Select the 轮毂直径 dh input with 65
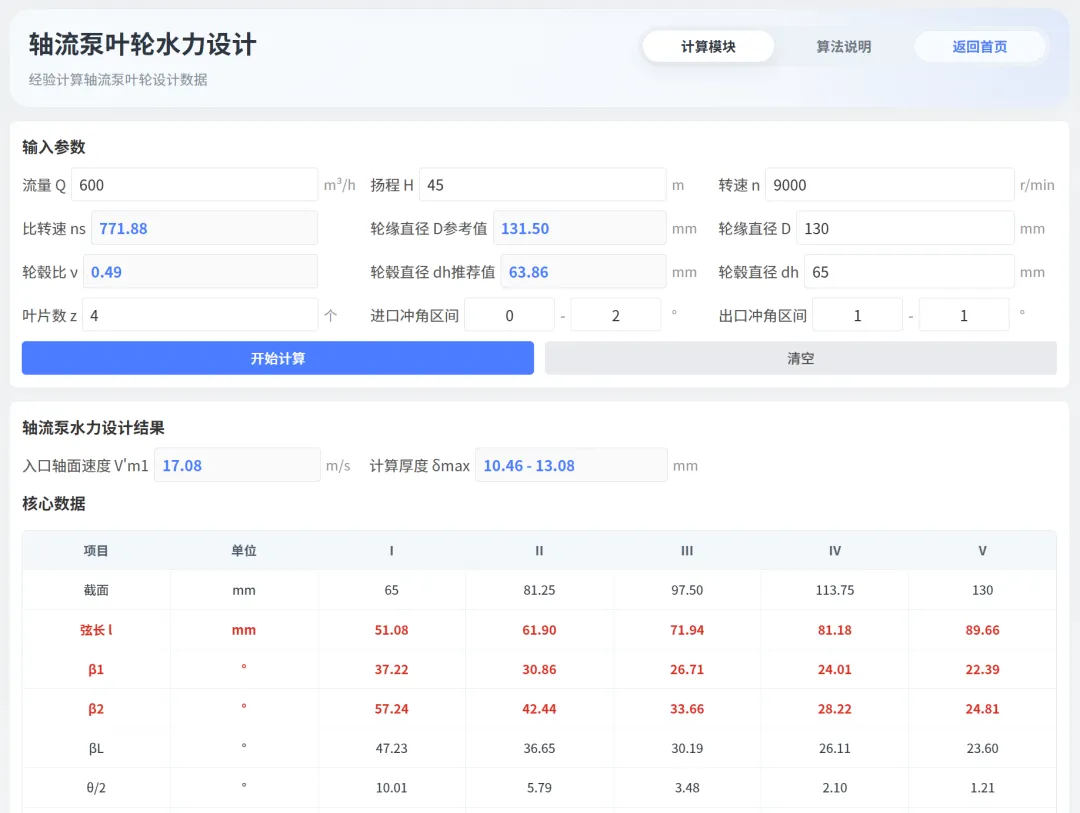This screenshot has width=1080, height=813. (909, 271)
